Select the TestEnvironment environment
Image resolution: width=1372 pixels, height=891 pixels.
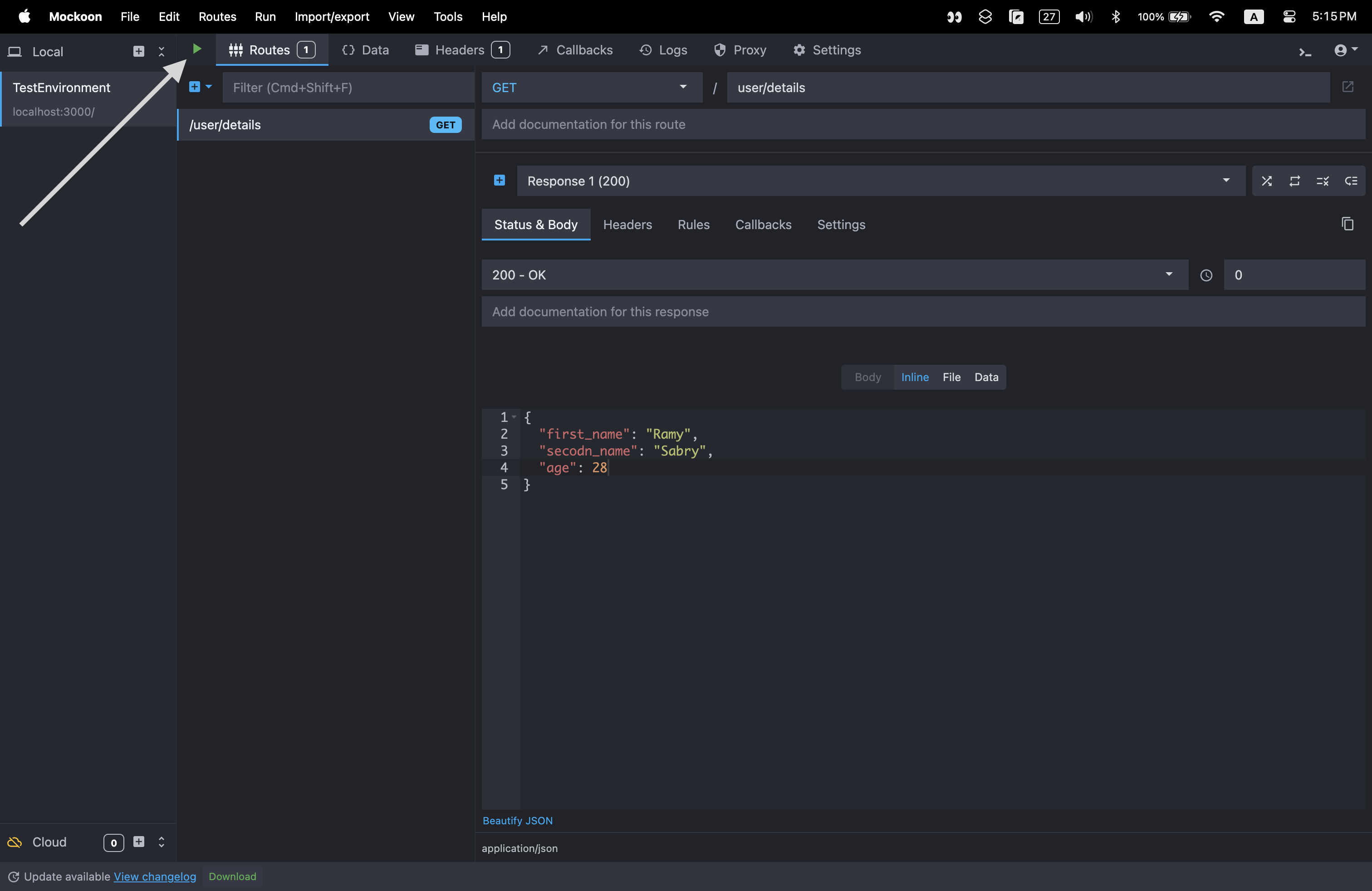[88, 99]
